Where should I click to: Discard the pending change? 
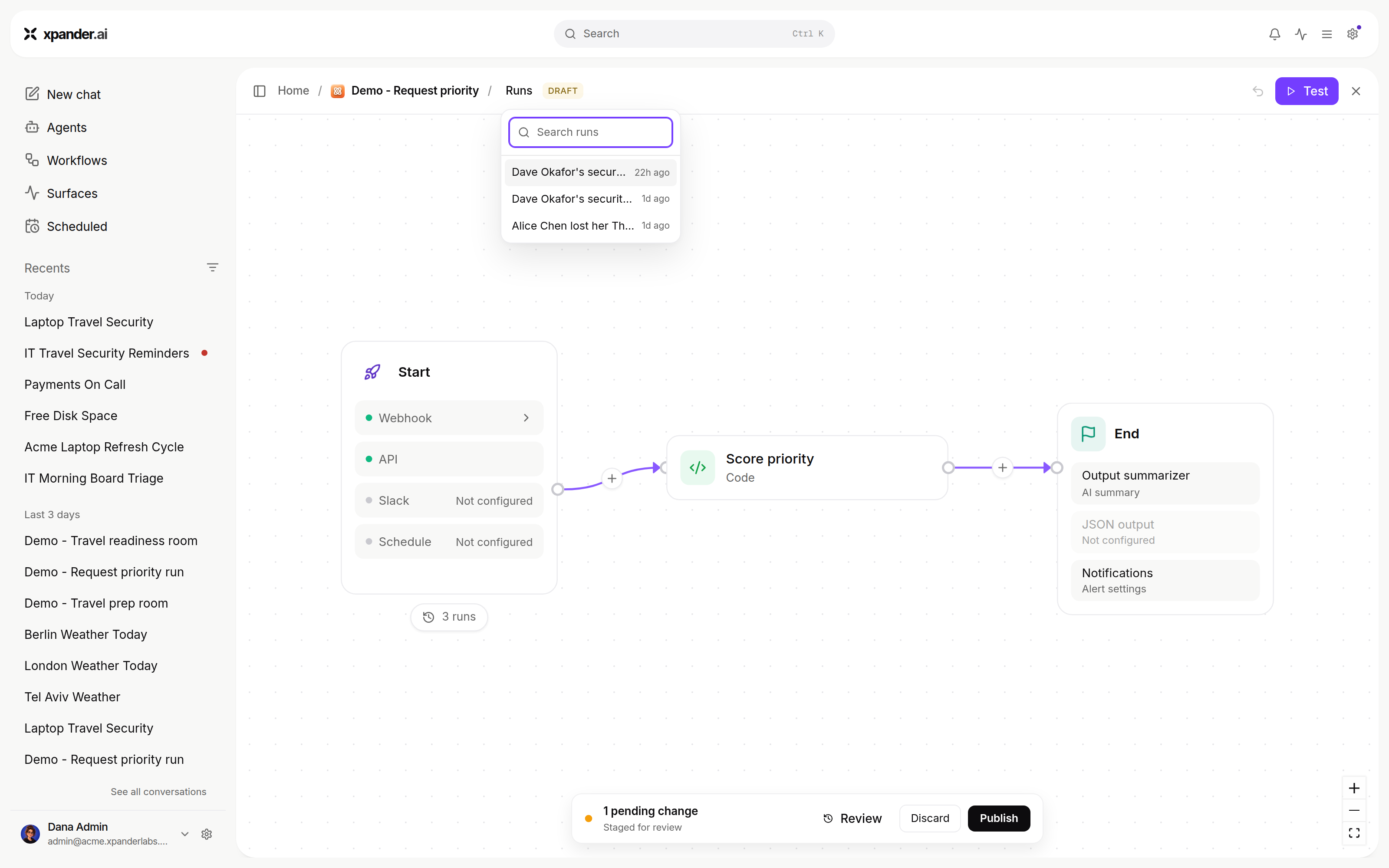click(929, 818)
